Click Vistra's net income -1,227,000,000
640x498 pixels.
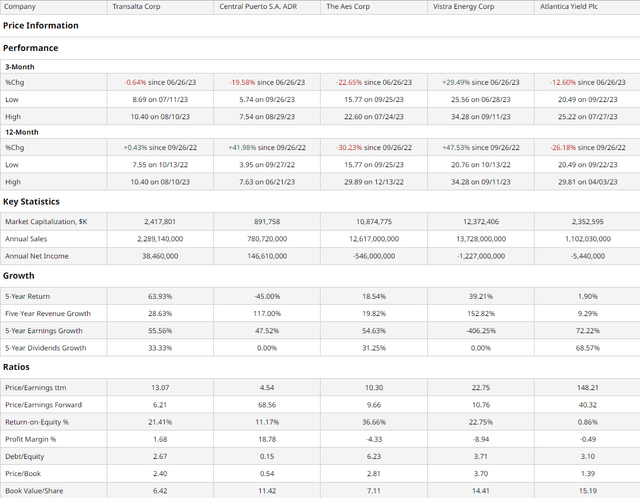(481, 256)
